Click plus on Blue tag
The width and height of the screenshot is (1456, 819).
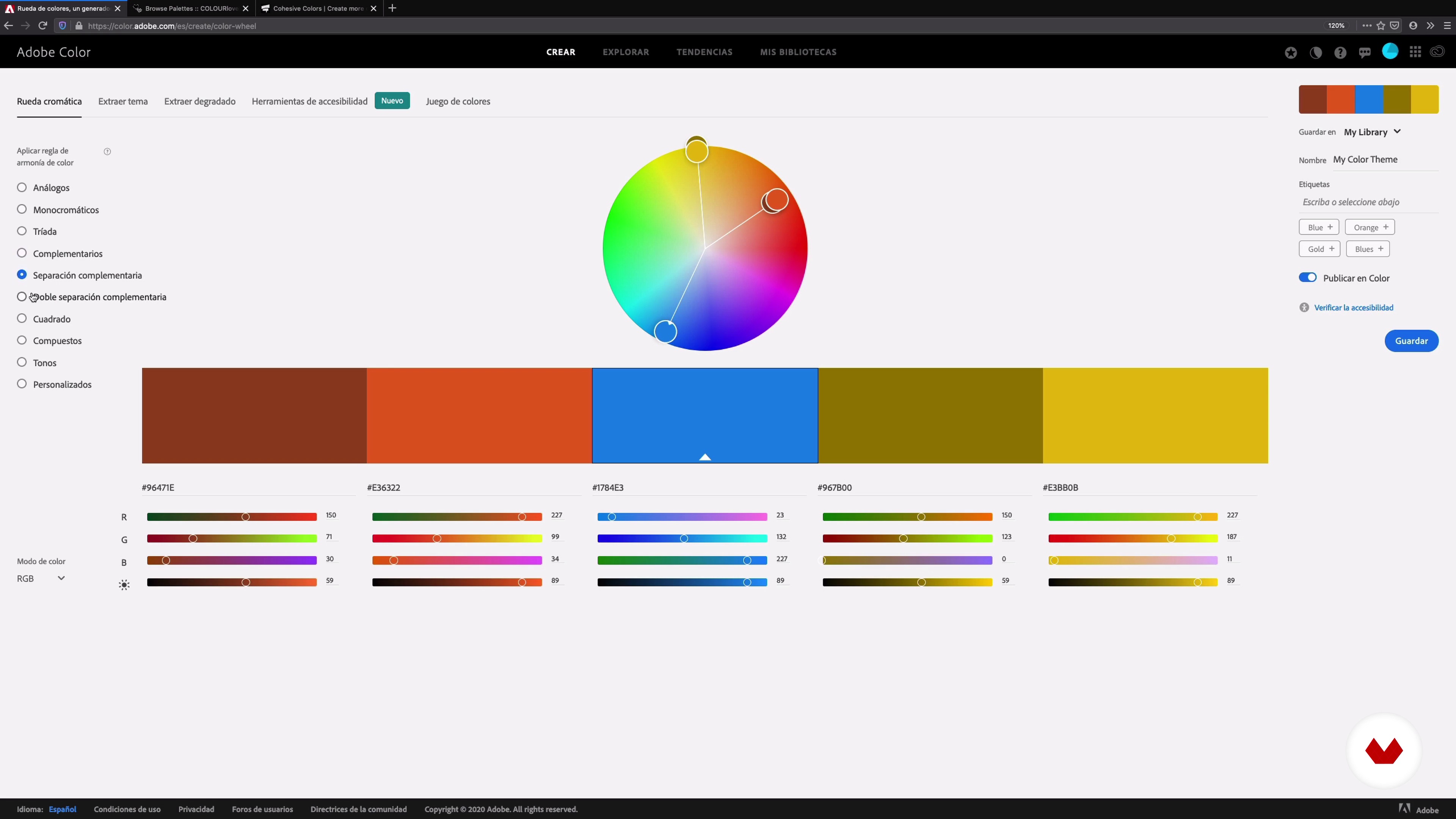coord(1330,227)
